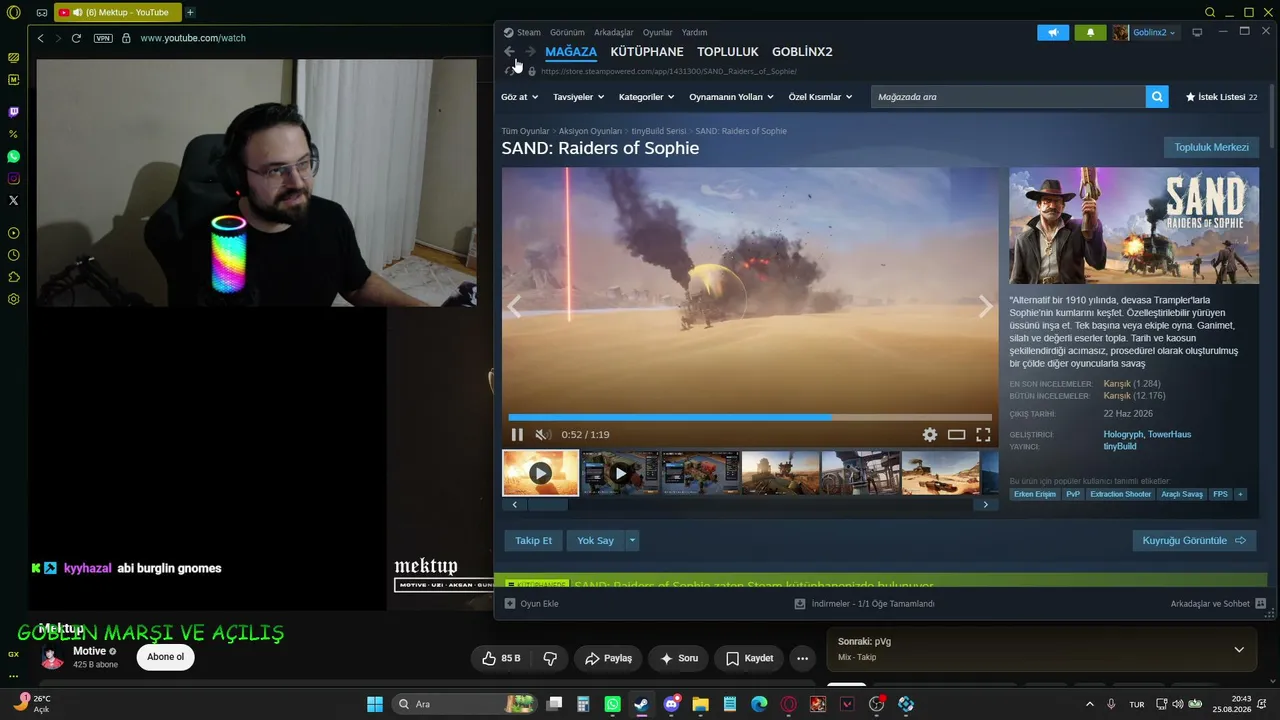
Task: Open Topluluk Merkezi button
Action: click(x=1211, y=147)
